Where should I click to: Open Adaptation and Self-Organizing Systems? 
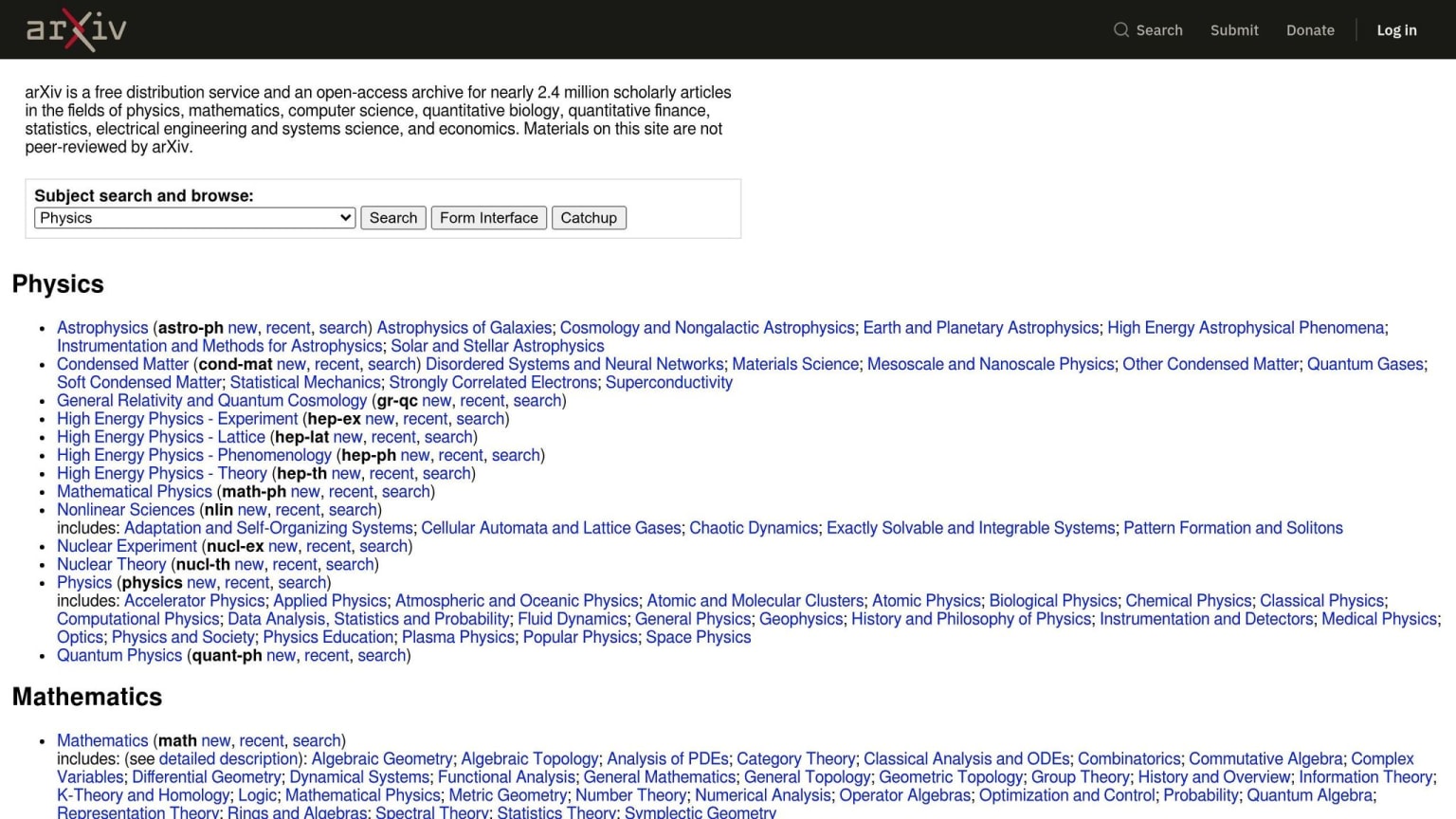click(268, 528)
